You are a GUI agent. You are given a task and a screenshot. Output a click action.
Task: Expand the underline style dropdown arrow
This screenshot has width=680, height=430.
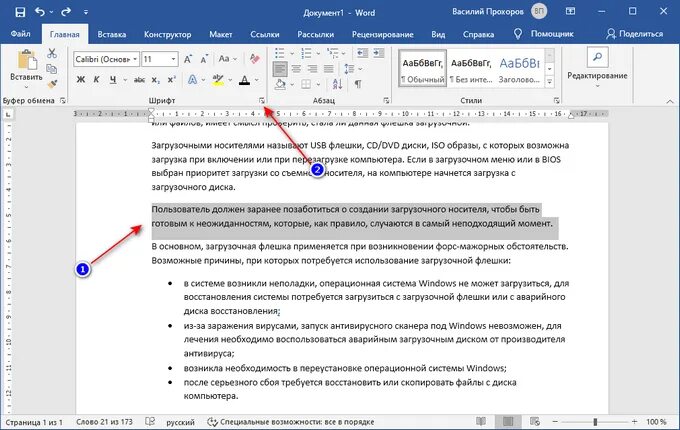125,80
